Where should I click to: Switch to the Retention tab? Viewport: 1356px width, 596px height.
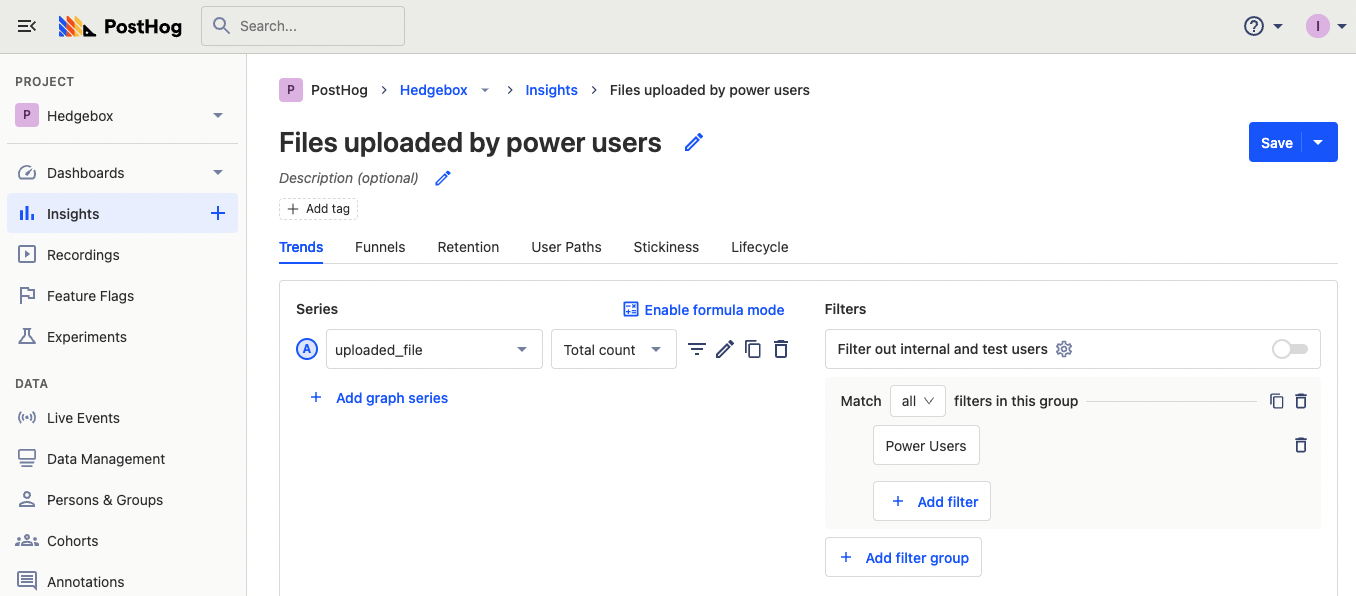468,247
